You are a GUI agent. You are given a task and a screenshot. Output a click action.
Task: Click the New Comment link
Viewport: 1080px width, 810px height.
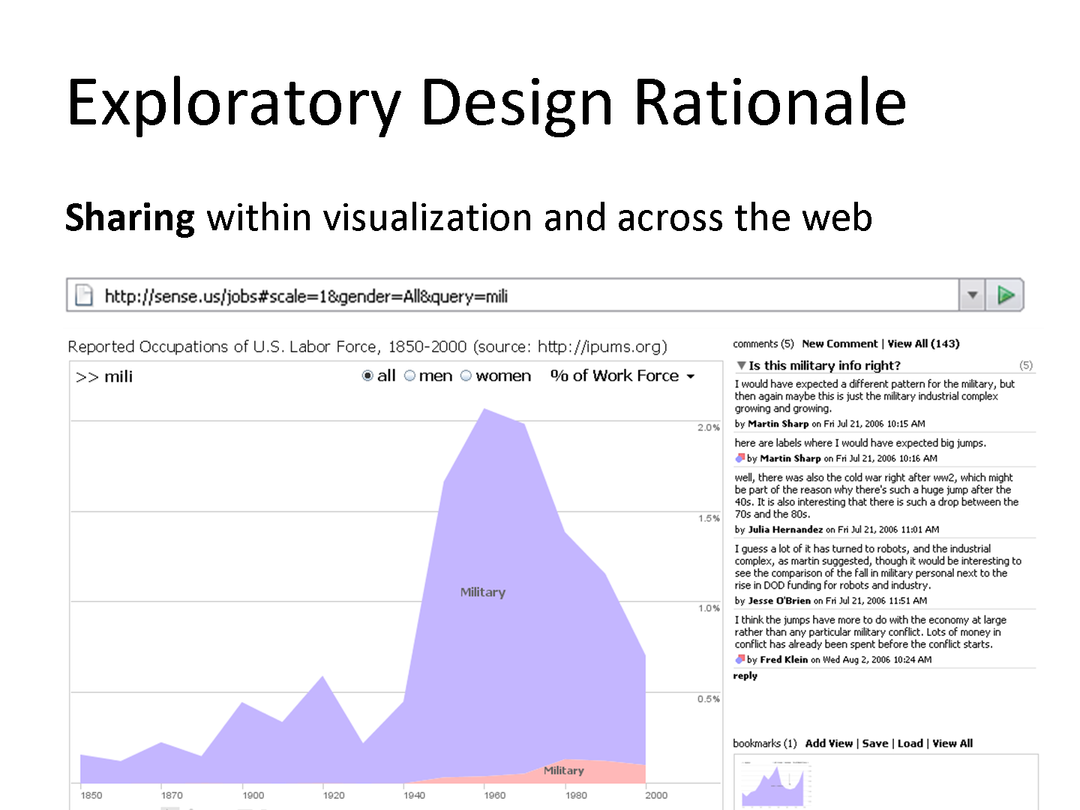click(x=840, y=344)
